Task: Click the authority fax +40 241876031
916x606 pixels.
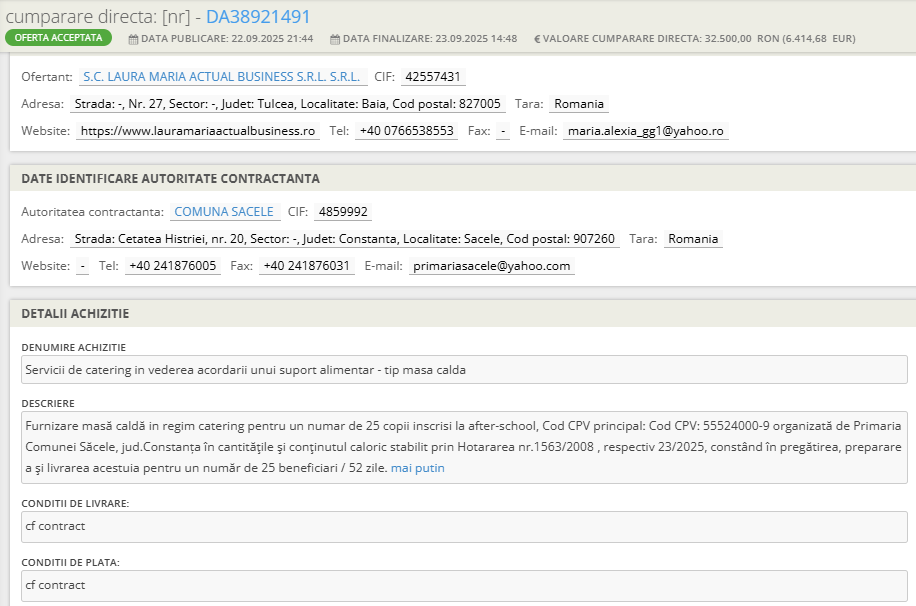Action: pyautogui.click(x=307, y=266)
